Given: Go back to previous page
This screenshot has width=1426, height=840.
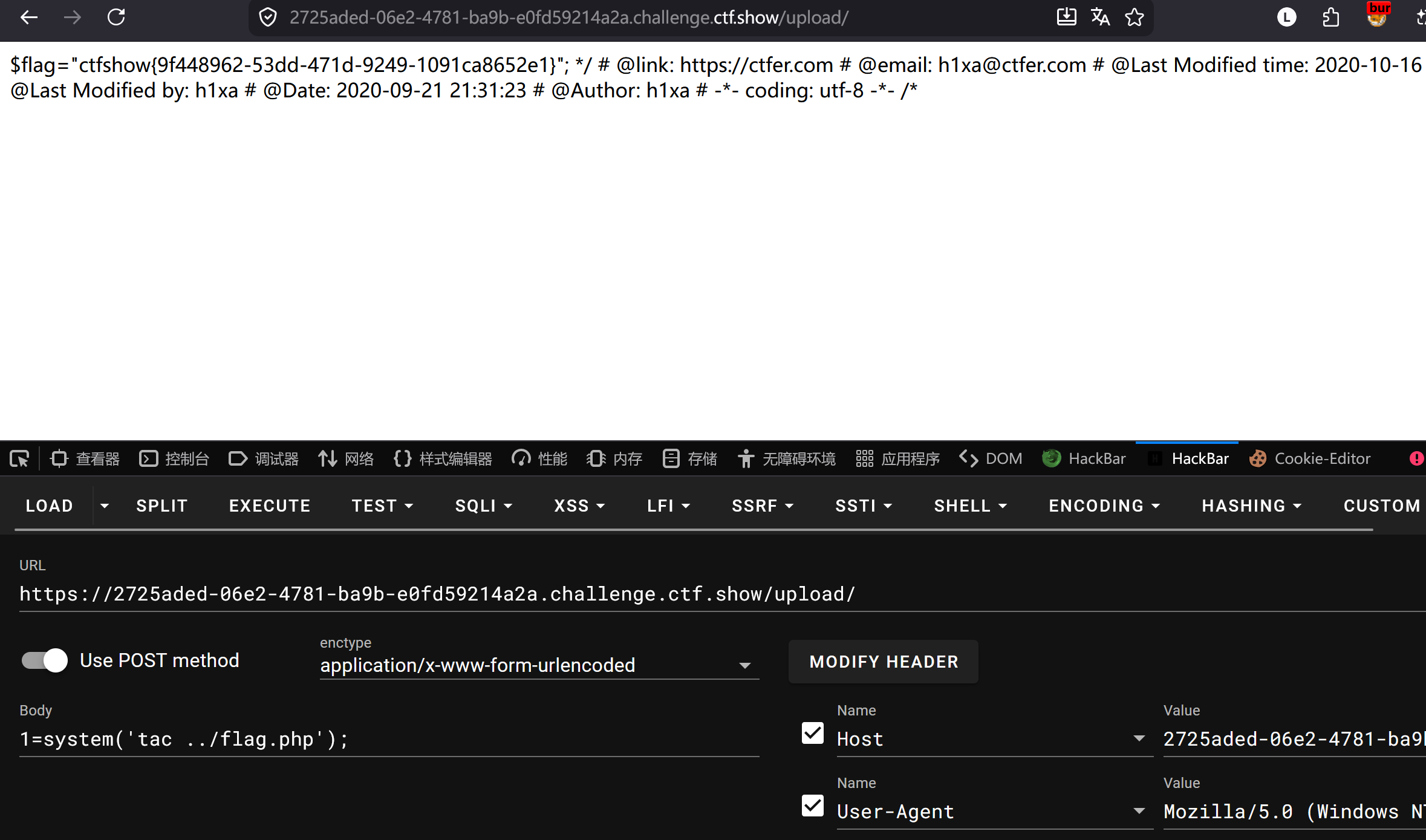Looking at the screenshot, I should pyautogui.click(x=29, y=18).
